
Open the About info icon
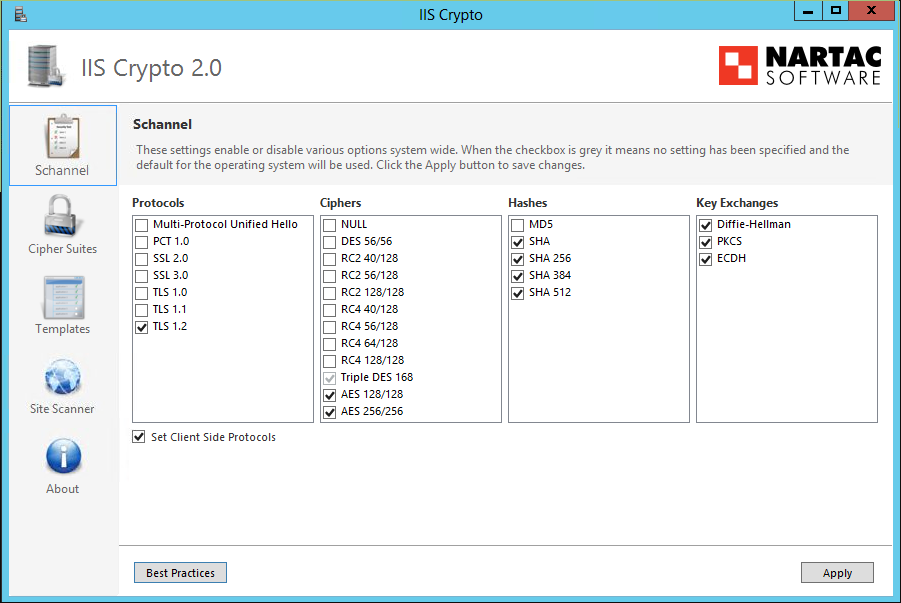63,456
